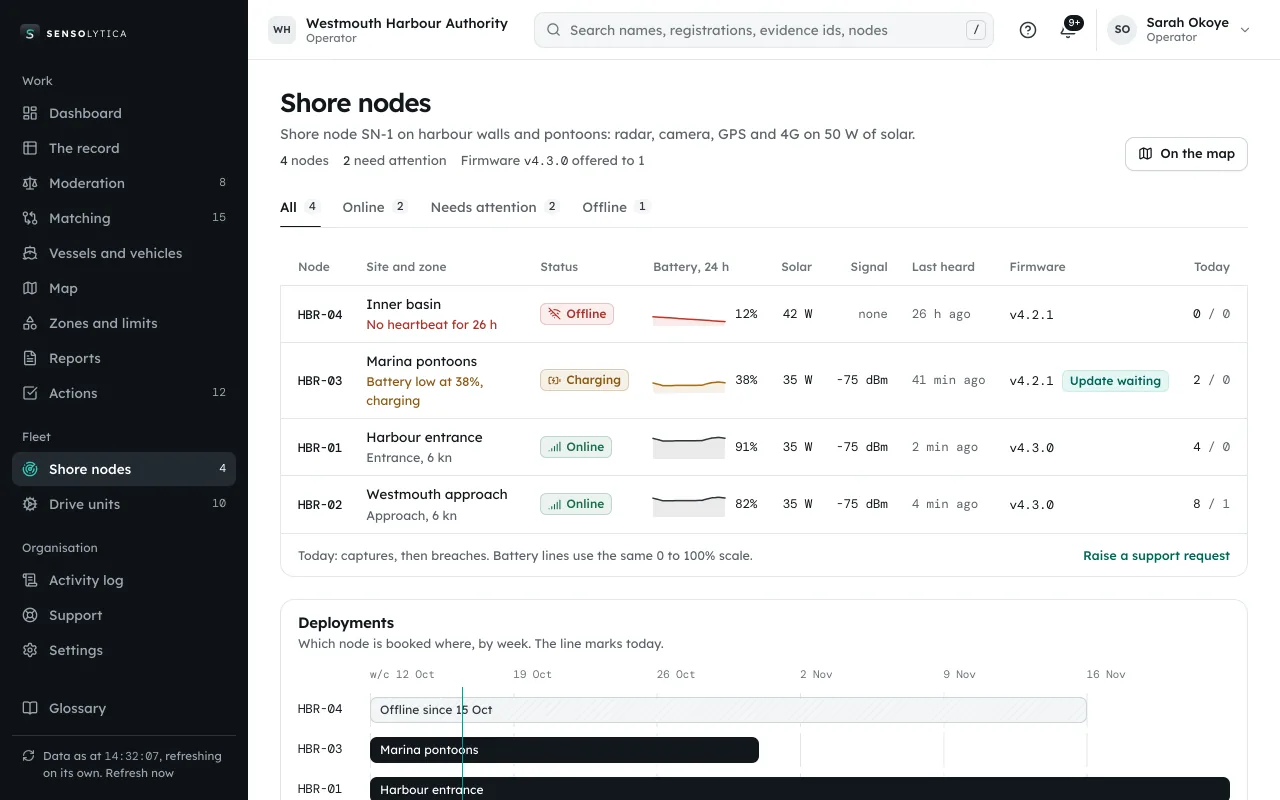Image resolution: width=1280 pixels, height=800 pixels.
Task: Click the On the map button
Action: pyautogui.click(x=1186, y=154)
